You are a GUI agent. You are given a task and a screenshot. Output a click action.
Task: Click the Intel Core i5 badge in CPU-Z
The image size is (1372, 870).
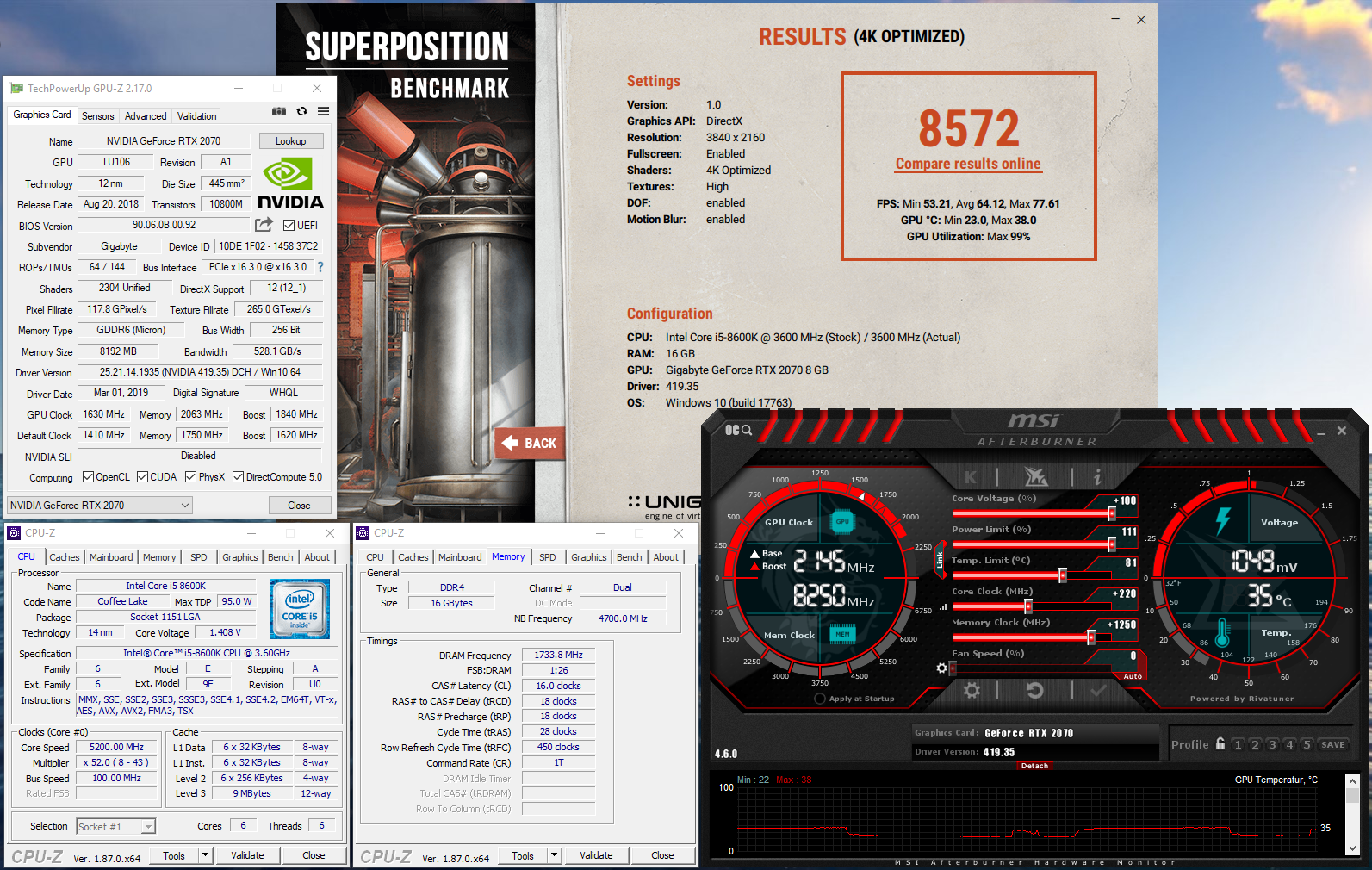(x=300, y=609)
